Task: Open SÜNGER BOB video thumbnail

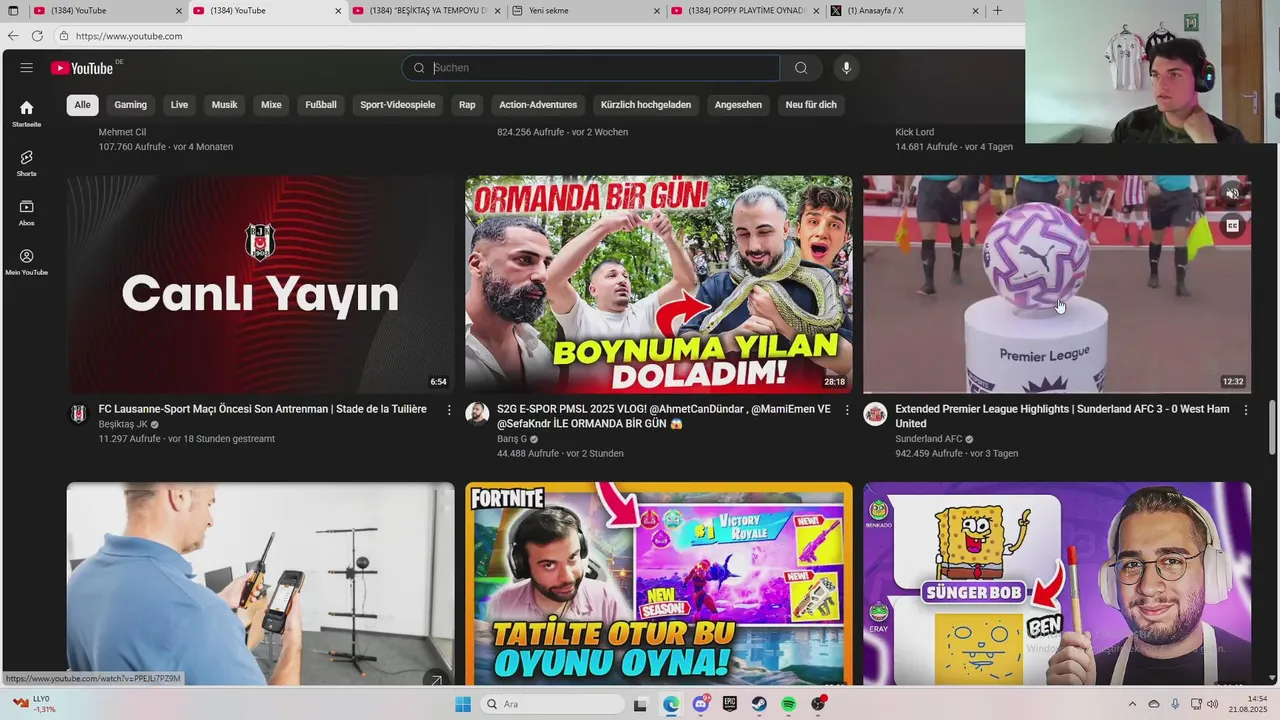Action: [x=1057, y=584]
